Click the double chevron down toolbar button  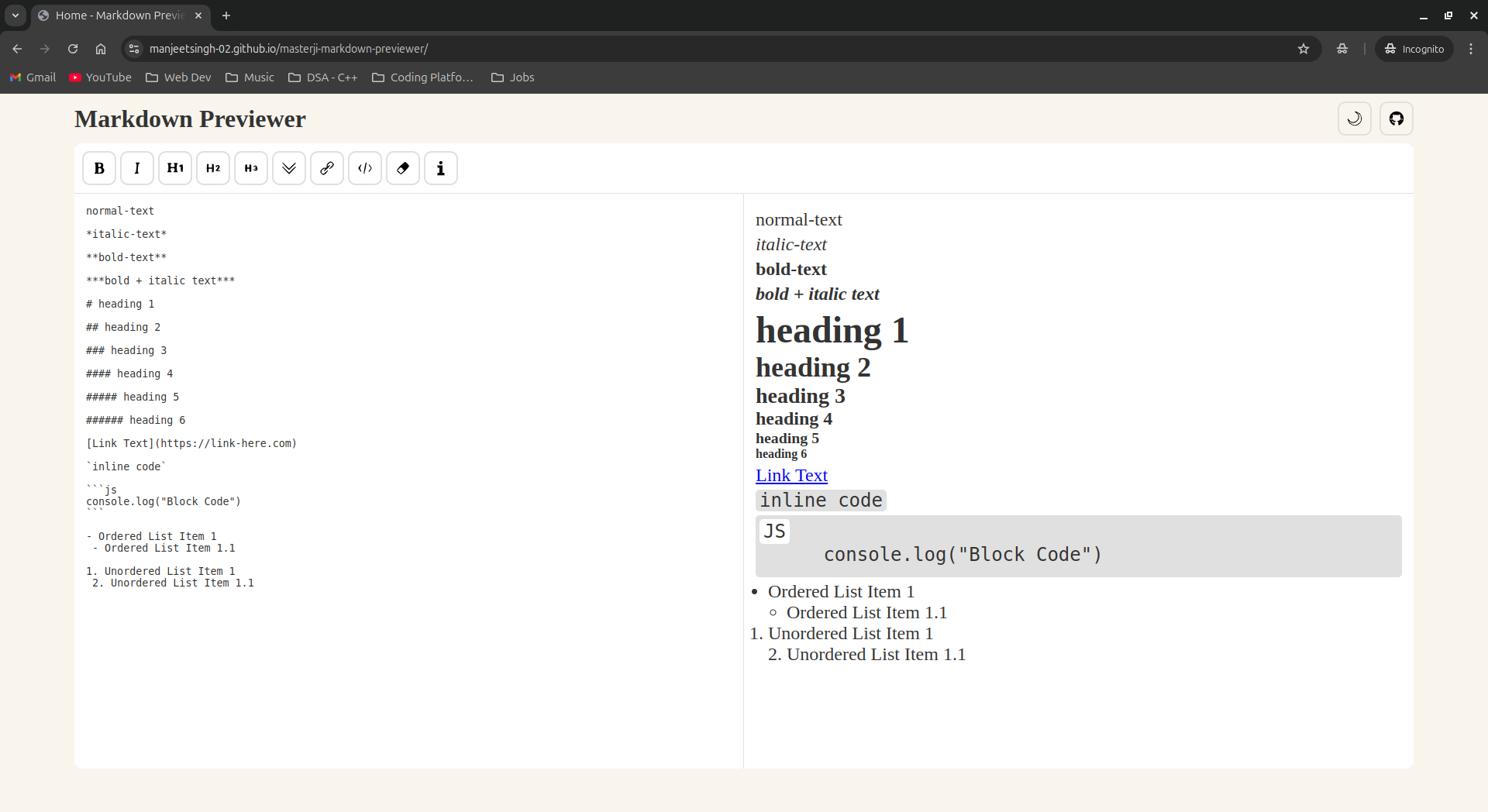pos(289,168)
